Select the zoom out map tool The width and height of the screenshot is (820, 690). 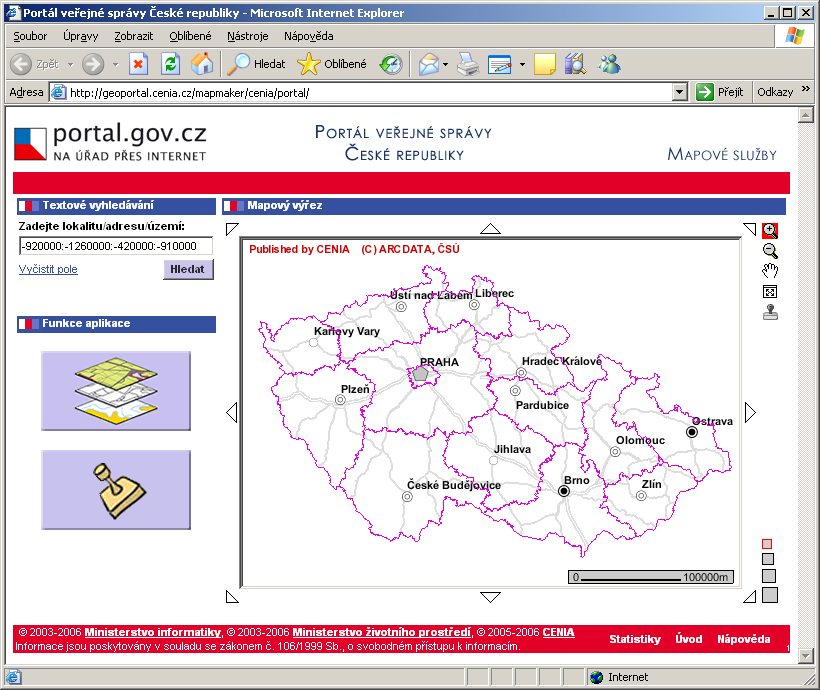click(770, 251)
